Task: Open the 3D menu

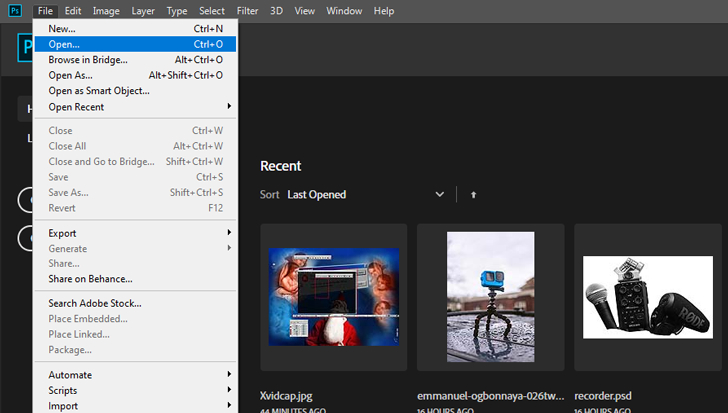Action: (276, 11)
